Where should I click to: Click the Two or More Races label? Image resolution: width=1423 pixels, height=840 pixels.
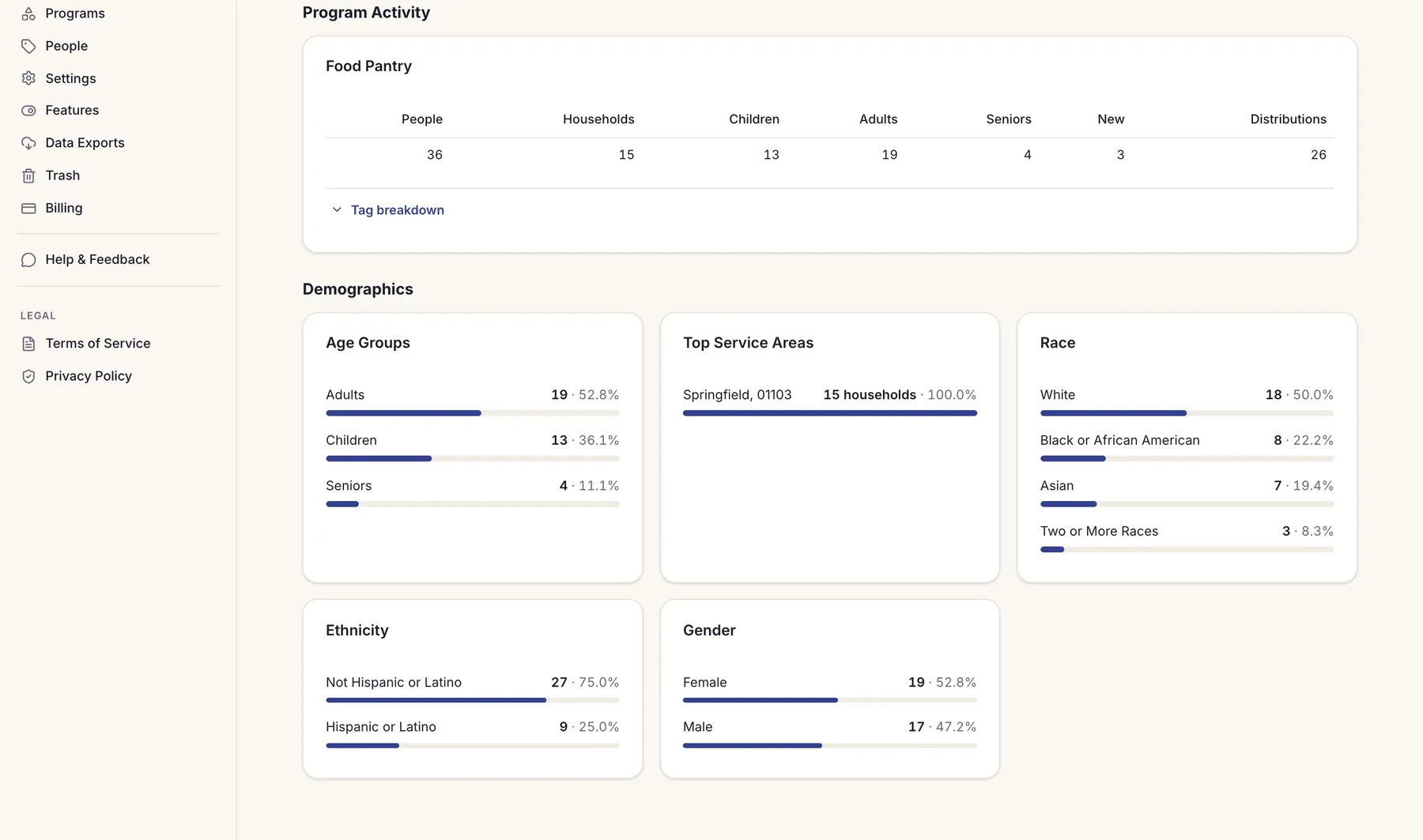point(1099,531)
